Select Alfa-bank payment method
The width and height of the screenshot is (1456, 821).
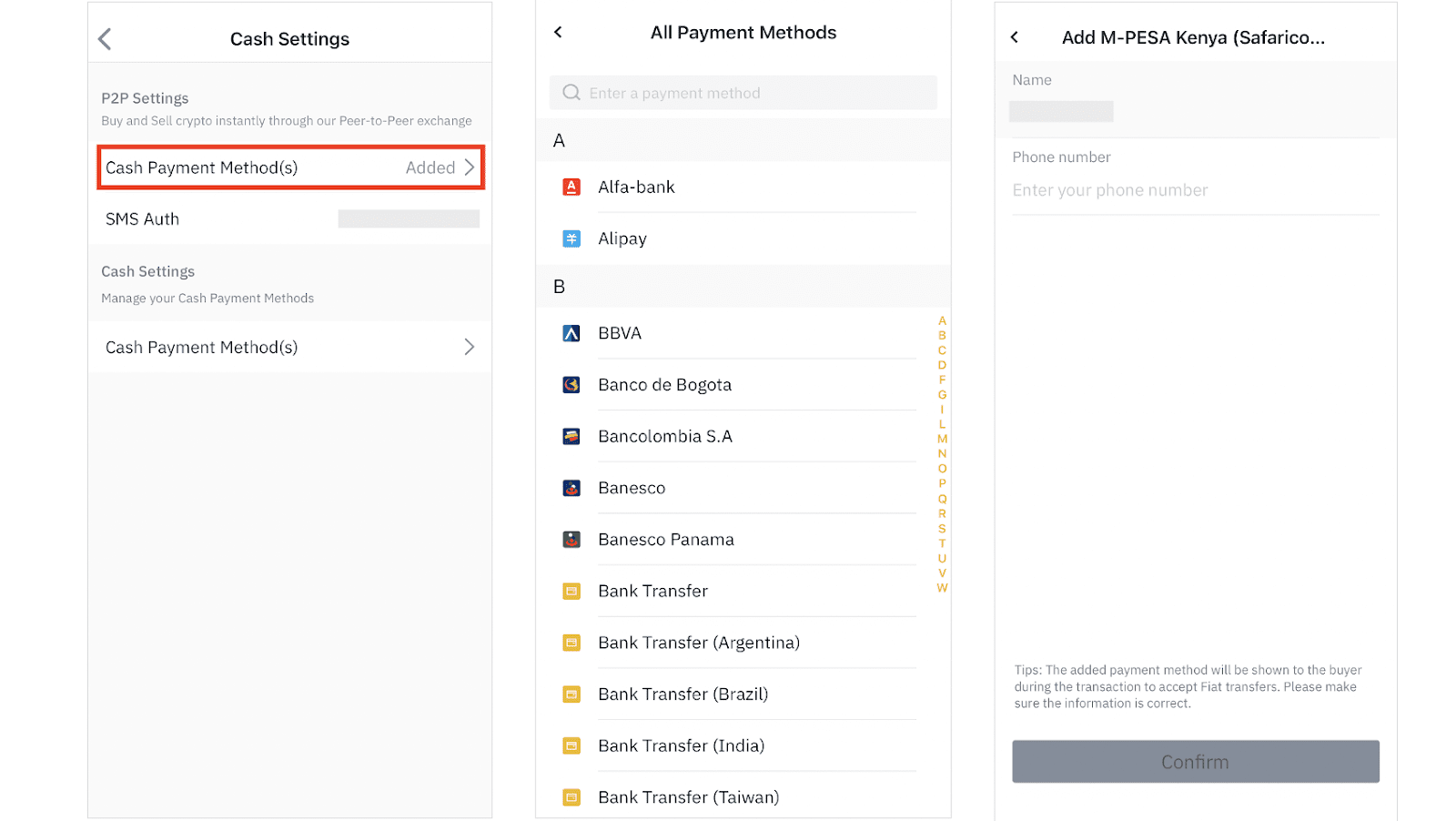click(x=743, y=187)
